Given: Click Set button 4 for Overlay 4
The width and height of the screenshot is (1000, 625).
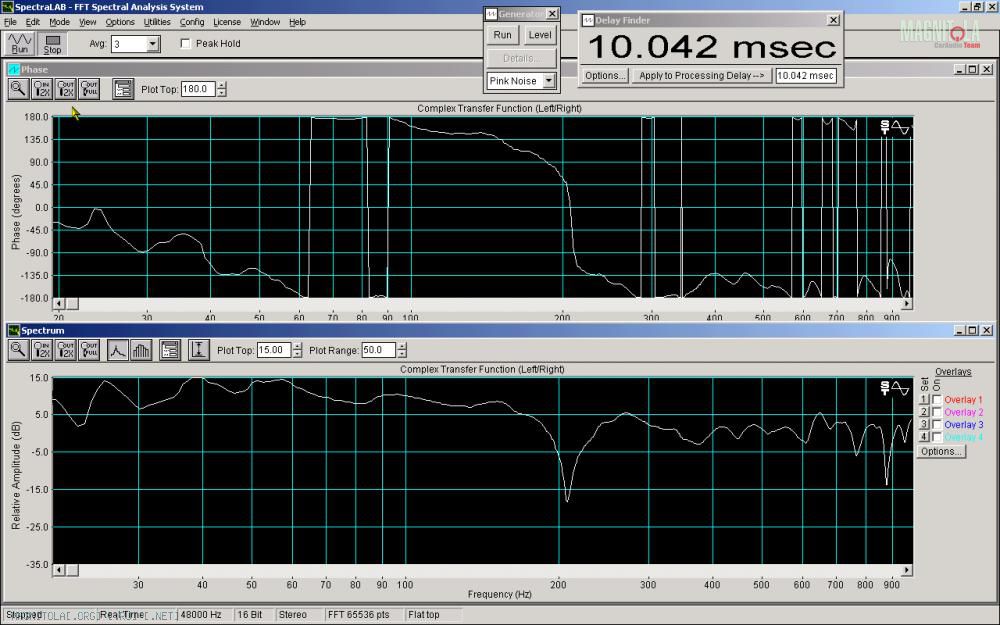Looking at the screenshot, I should [923, 437].
